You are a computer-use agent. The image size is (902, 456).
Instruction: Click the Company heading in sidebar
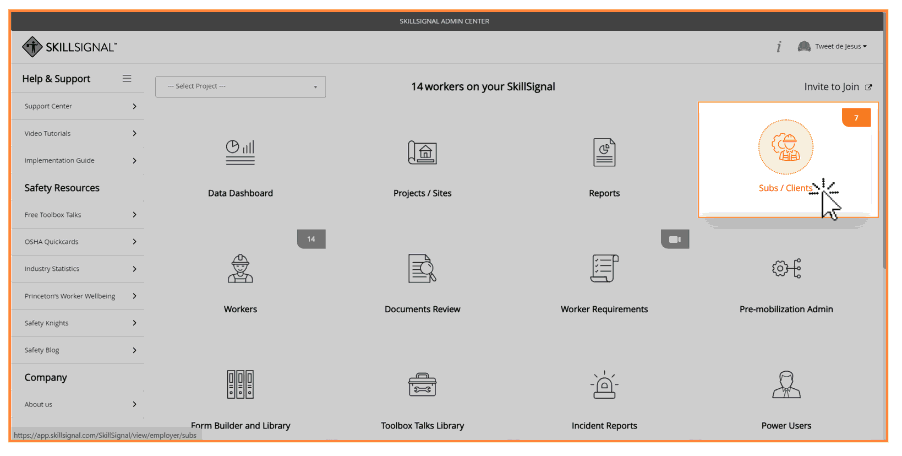tap(45, 378)
